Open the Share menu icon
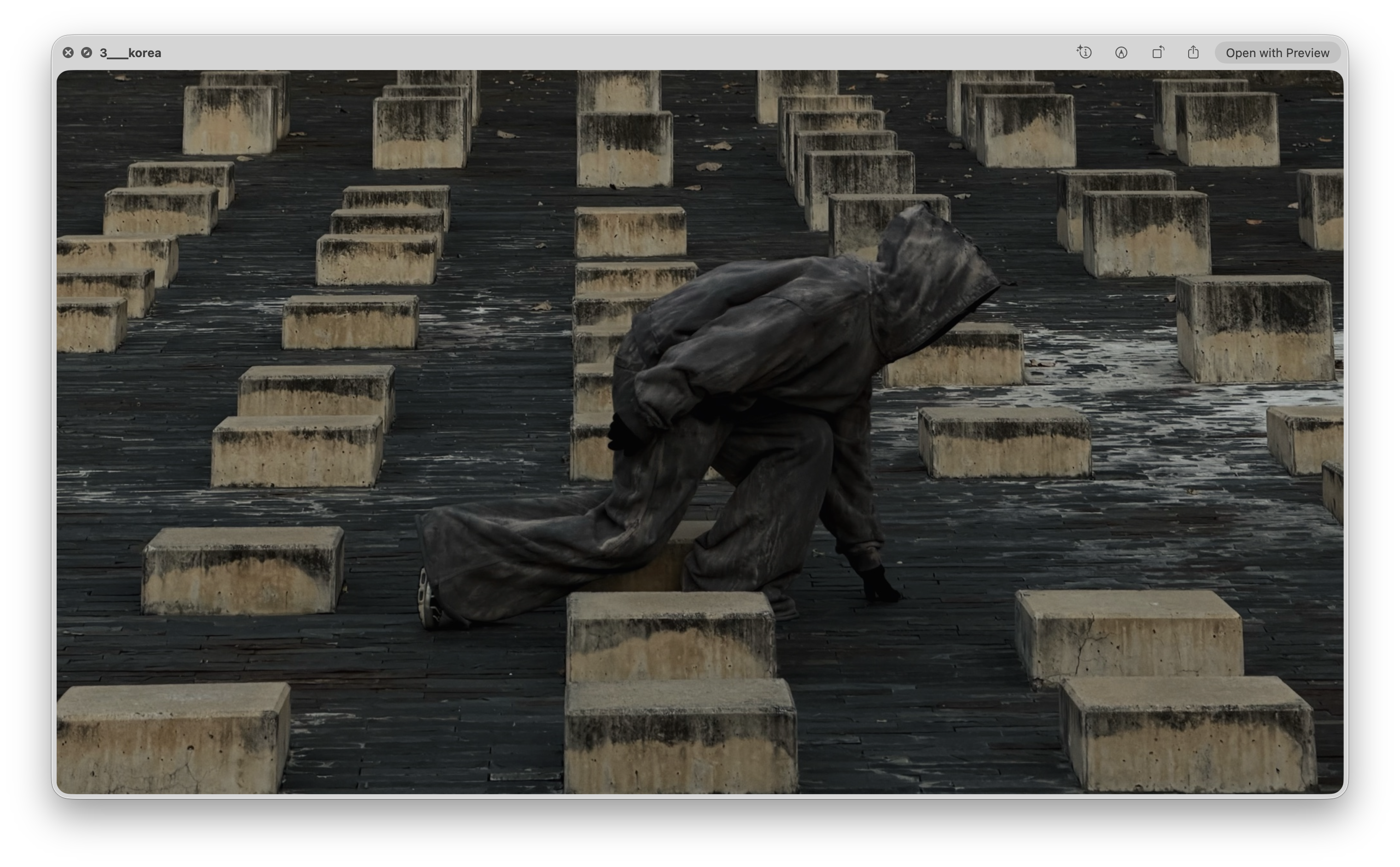The height and width of the screenshot is (867, 1400). coord(1193,52)
